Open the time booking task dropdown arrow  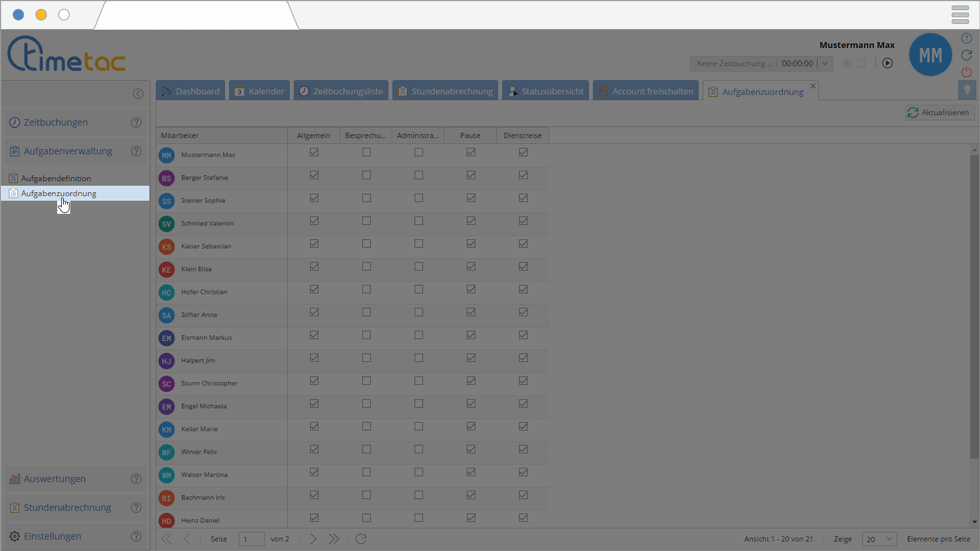click(x=824, y=63)
